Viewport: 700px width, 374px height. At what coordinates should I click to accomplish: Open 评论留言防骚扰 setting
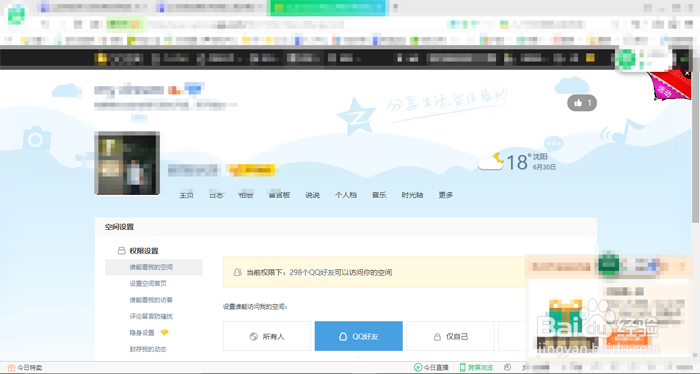pyautogui.click(x=151, y=316)
